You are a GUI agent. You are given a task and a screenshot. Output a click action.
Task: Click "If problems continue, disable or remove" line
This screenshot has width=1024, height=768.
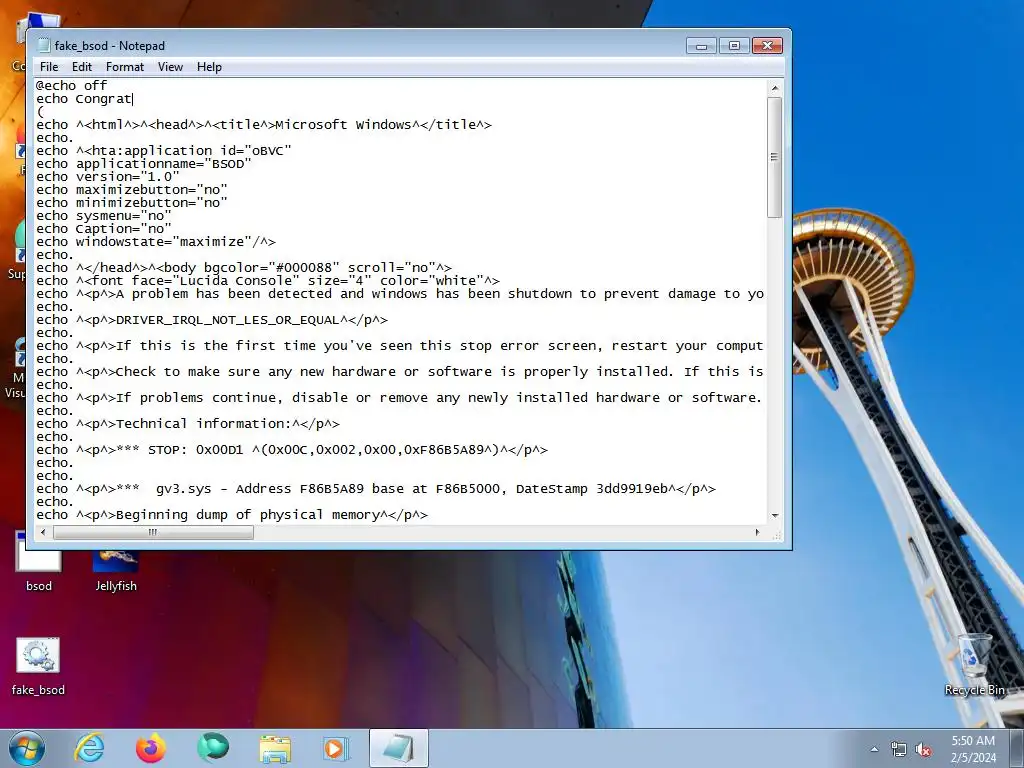click(400, 398)
